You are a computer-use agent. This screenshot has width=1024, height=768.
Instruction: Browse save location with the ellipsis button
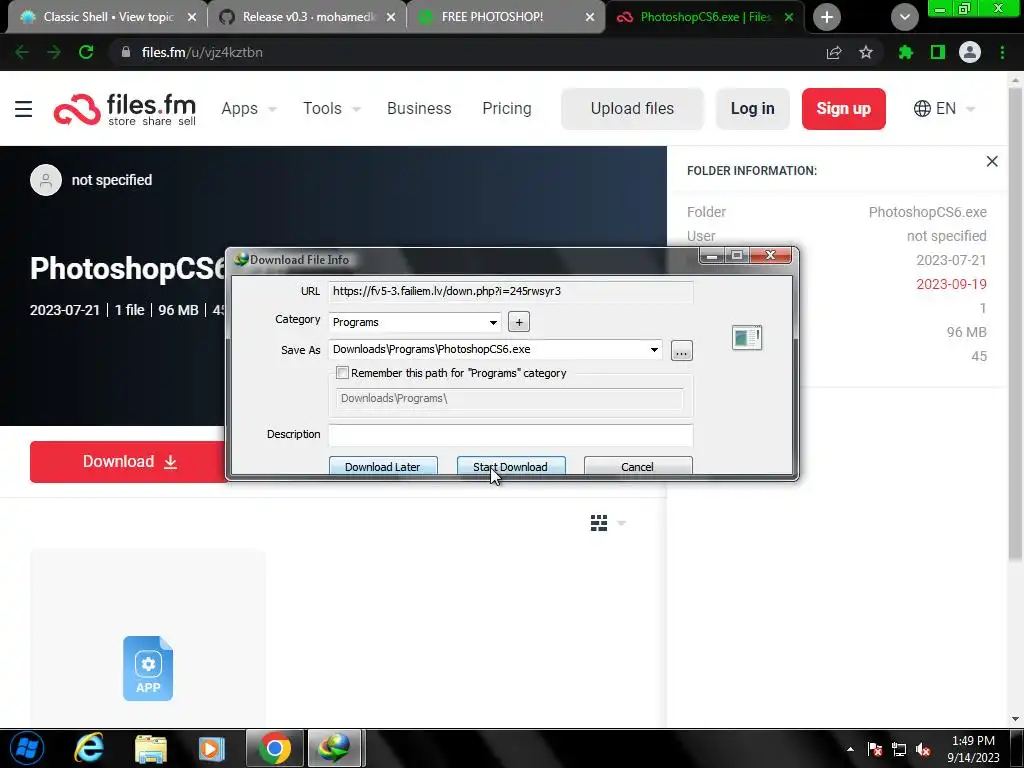coord(682,351)
